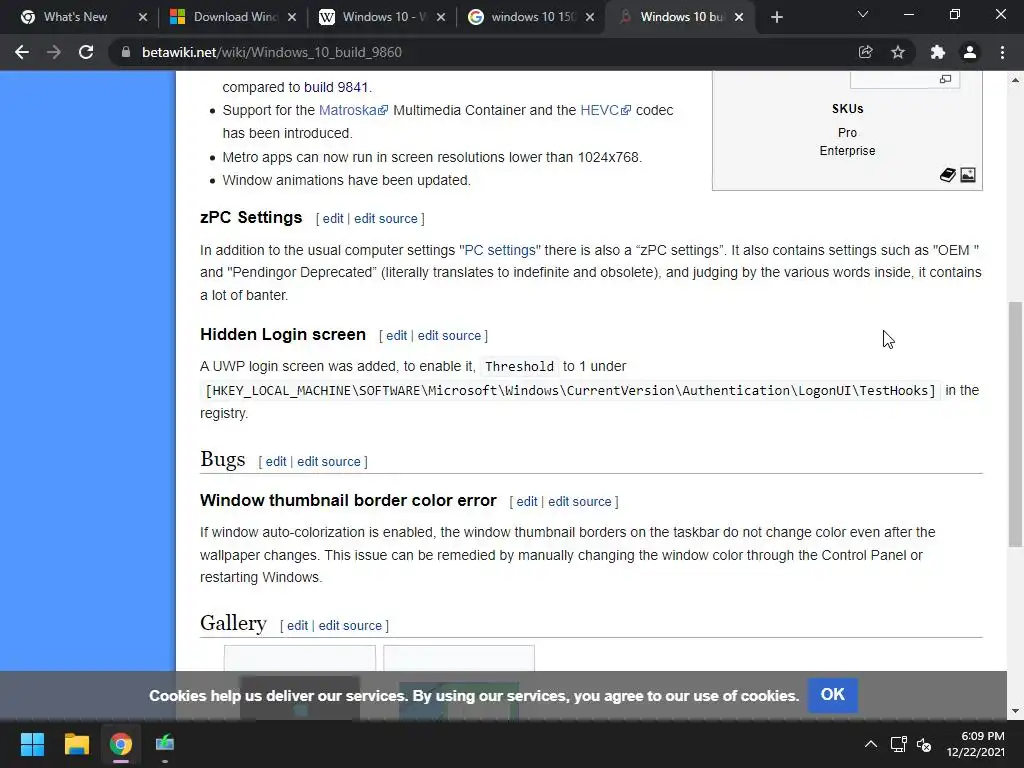Follow the PC settings link
The width and height of the screenshot is (1024, 768).
(500, 250)
